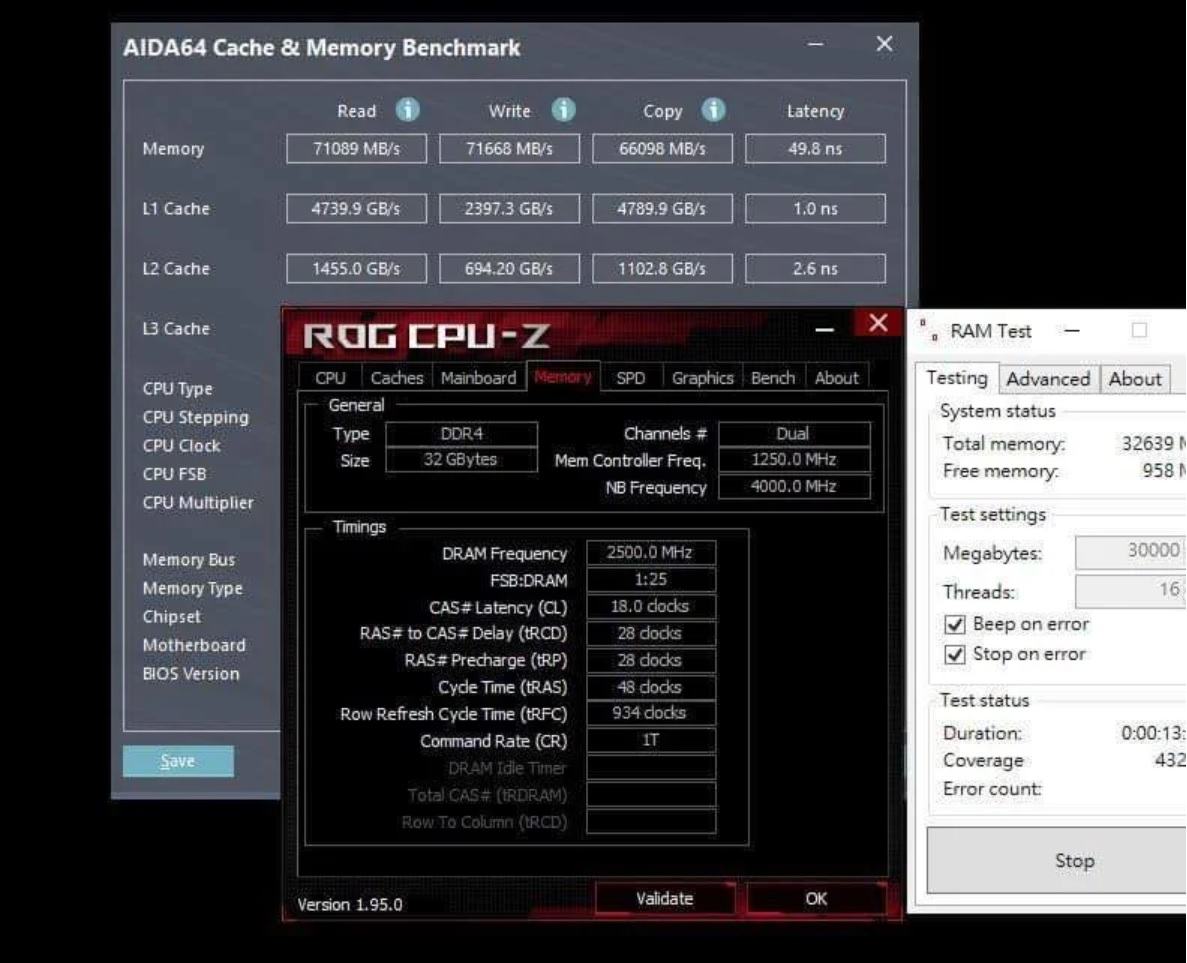Click the DRAM Frequency 2500.0 MHz value
The height and width of the screenshot is (963, 1187).
[x=650, y=553]
